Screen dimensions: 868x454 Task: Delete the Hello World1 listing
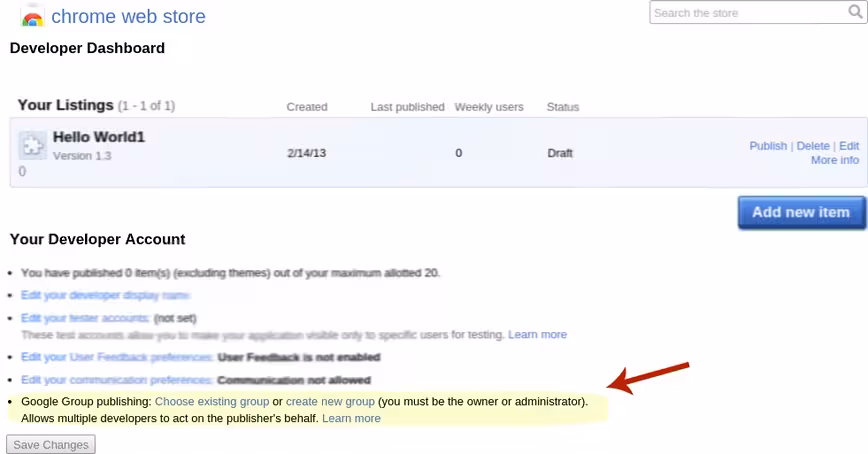pos(813,146)
